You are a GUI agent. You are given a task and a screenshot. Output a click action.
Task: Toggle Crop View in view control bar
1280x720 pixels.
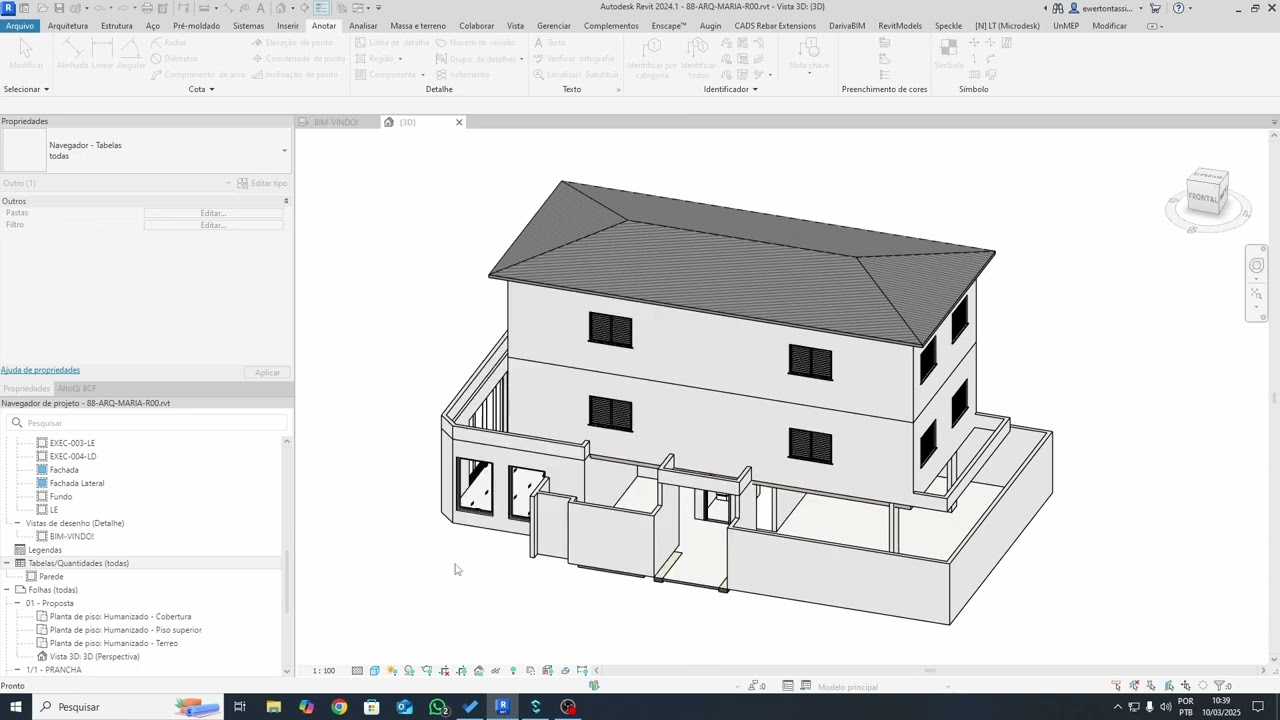444,671
